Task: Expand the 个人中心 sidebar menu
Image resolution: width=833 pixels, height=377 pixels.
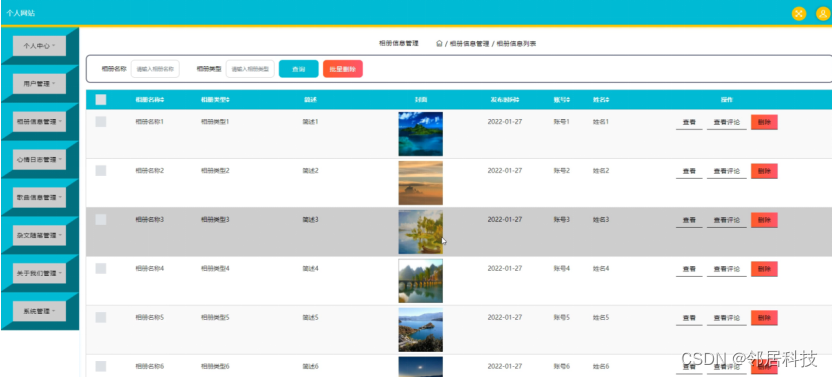Action: coord(39,46)
